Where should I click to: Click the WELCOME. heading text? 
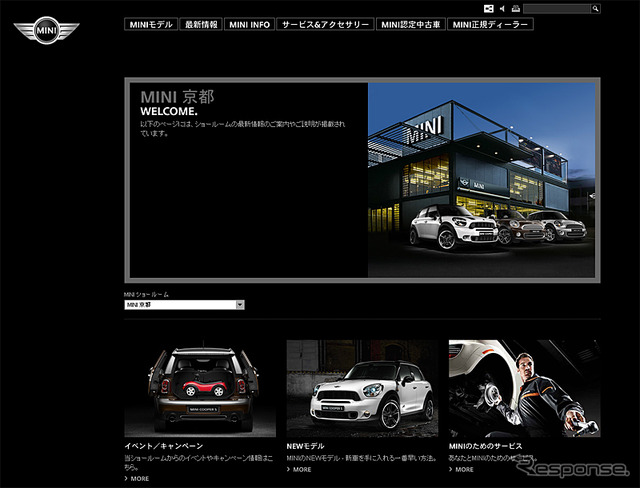pos(169,111)
